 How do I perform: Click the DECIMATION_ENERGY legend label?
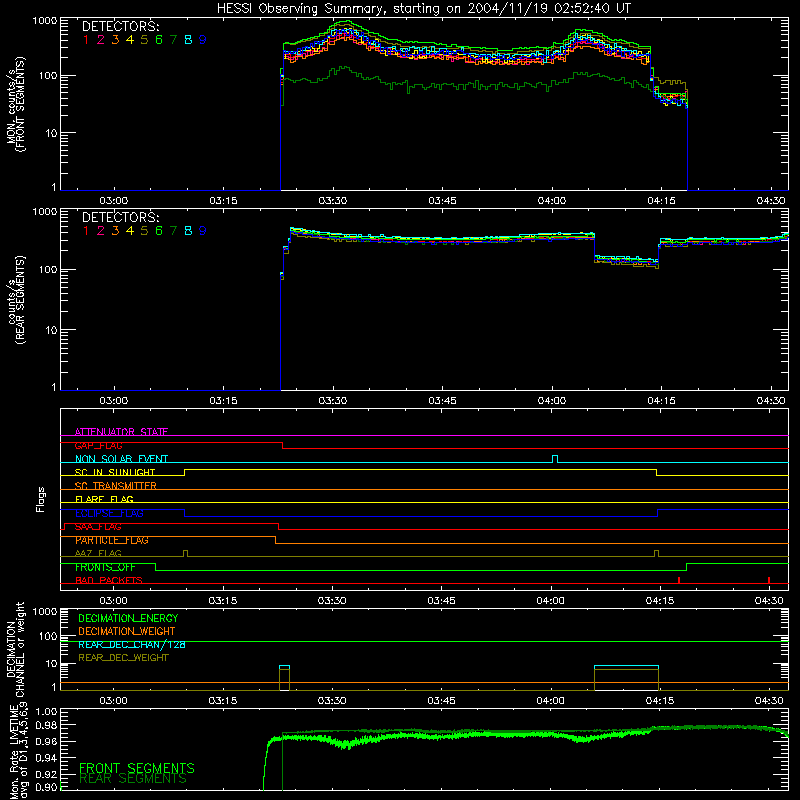pyautogui.click(x=128, y=618)
